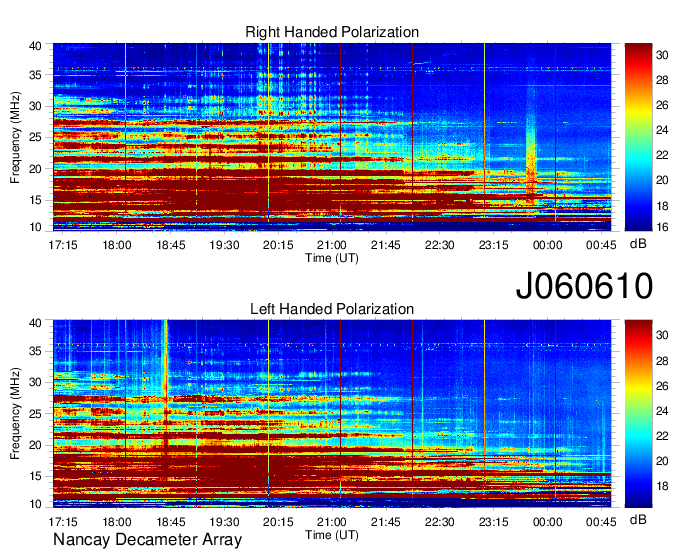The width and height of the screenshot is (680, 552).
Task: Click the Time (UT) label under the Left Handed plot
Action: tap(332, 535)
